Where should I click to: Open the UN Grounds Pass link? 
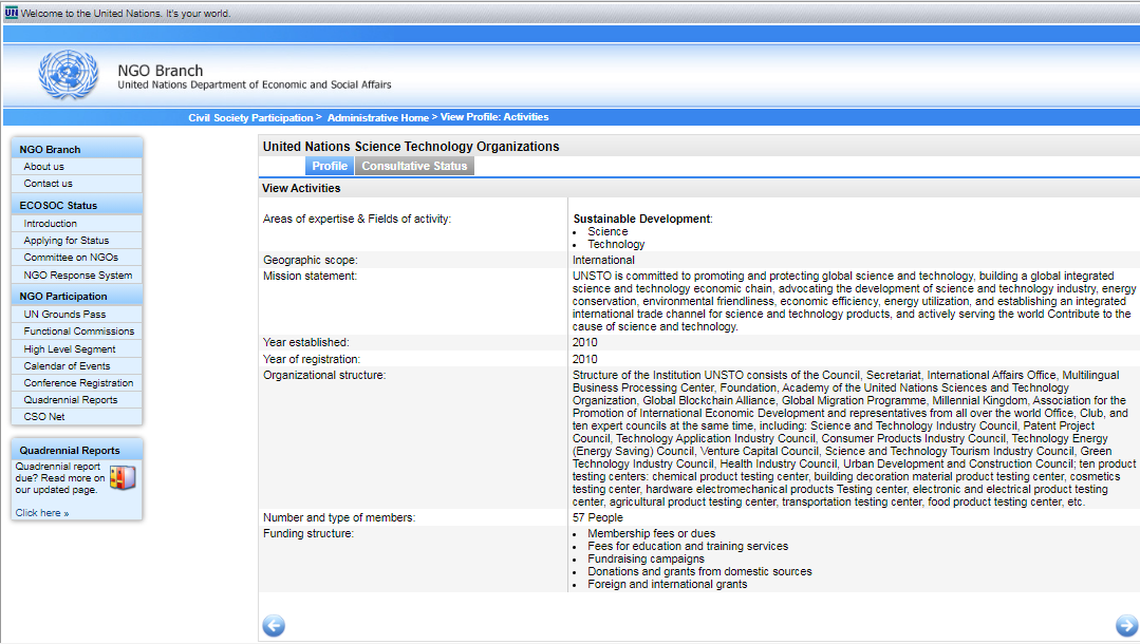click(x=65, y=315)
